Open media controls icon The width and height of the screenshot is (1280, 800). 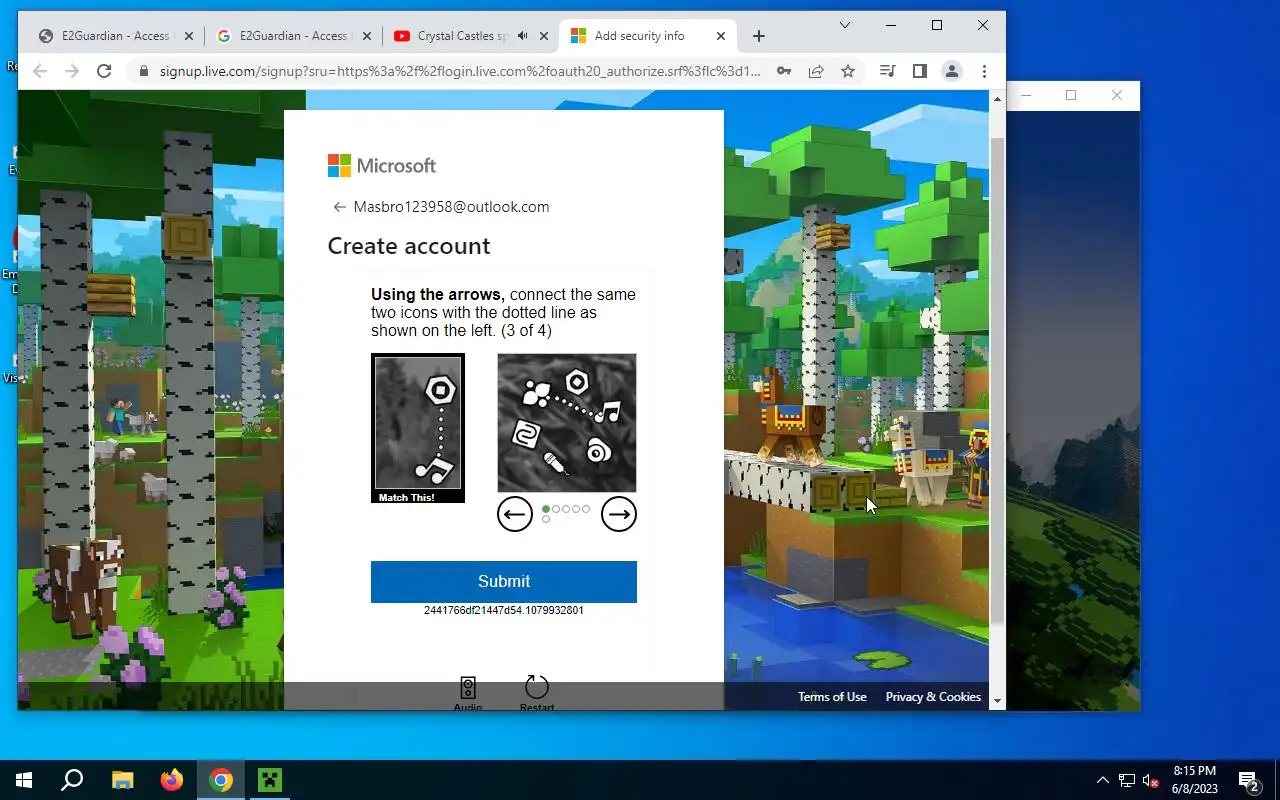pos(887,71)
